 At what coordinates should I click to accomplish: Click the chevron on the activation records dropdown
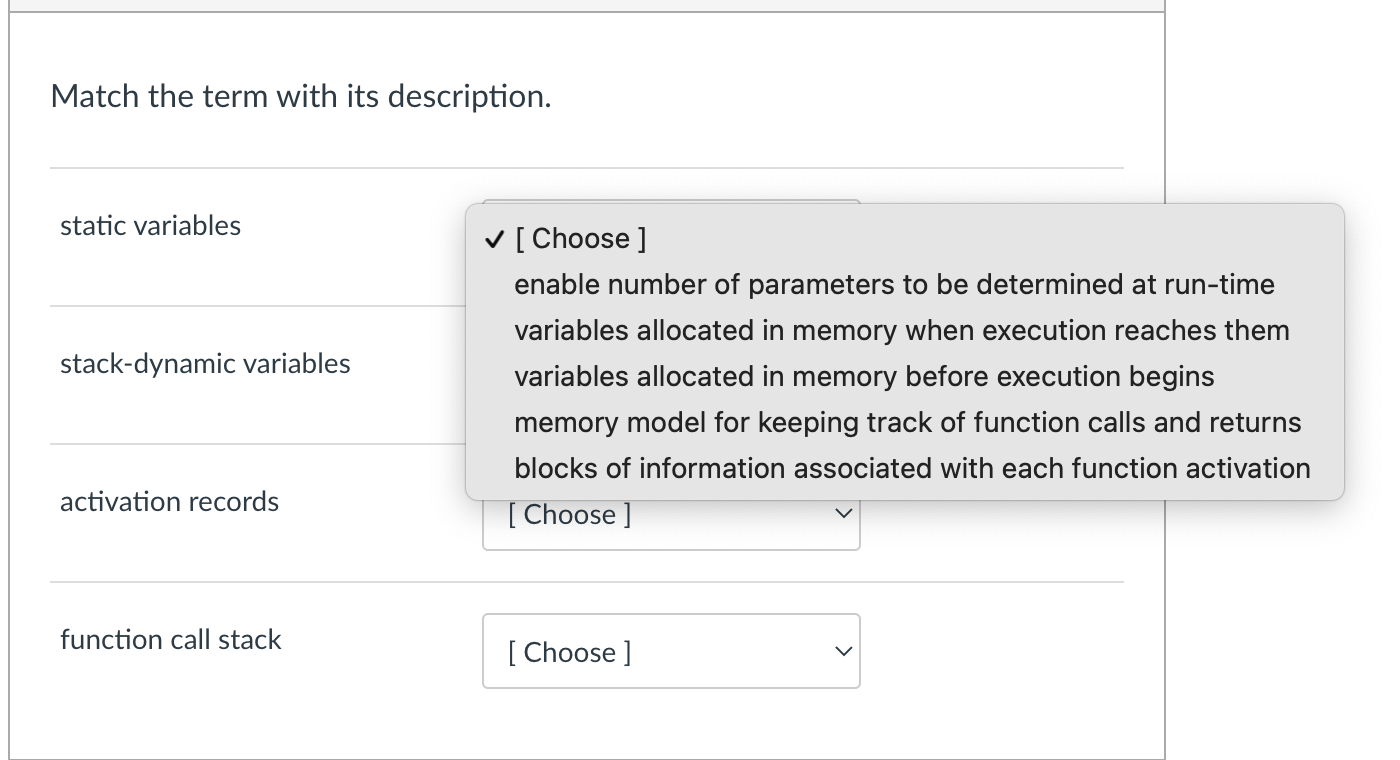point(843,513)
